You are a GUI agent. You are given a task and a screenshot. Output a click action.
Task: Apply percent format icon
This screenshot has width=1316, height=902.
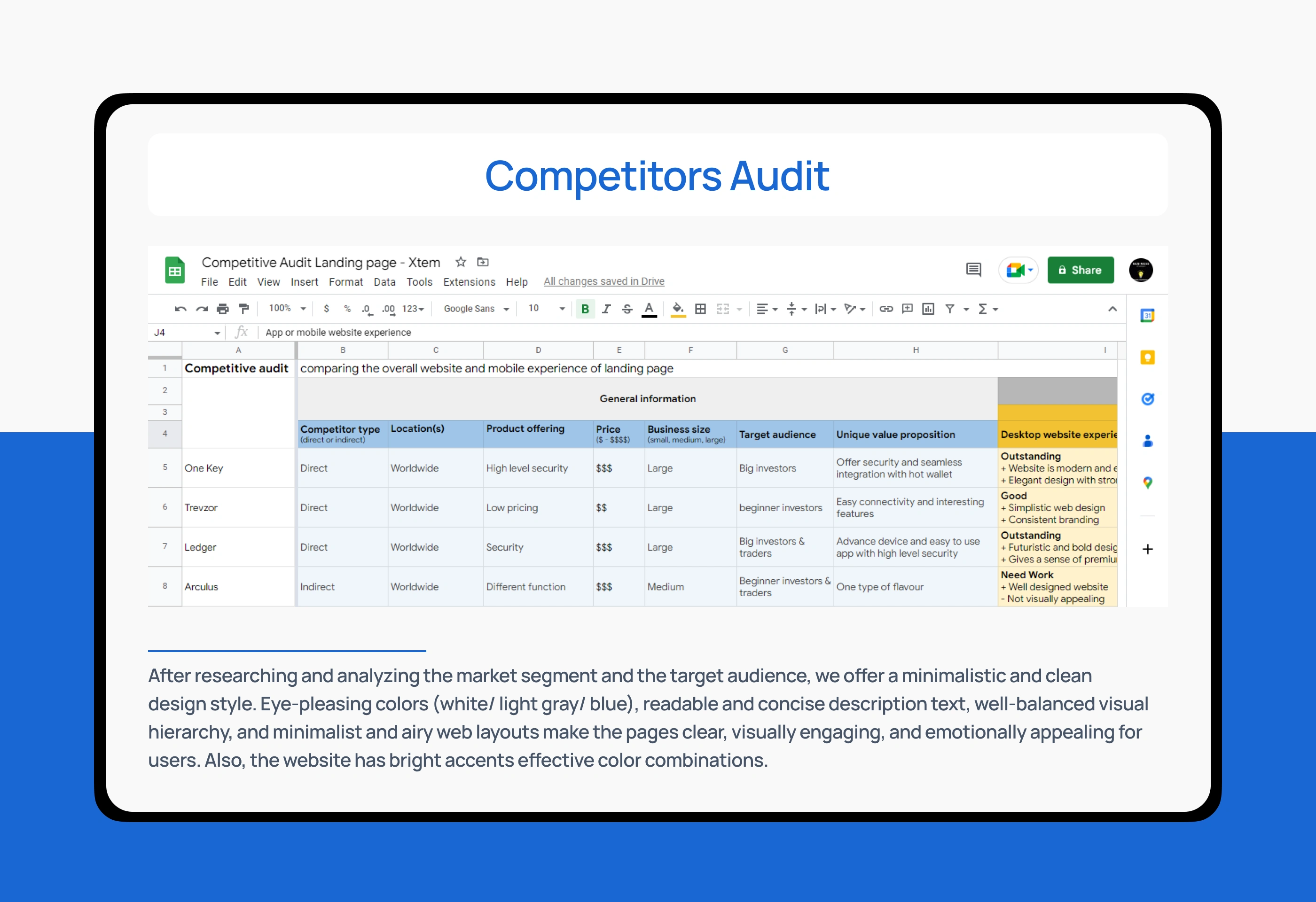tap(347, 309)
